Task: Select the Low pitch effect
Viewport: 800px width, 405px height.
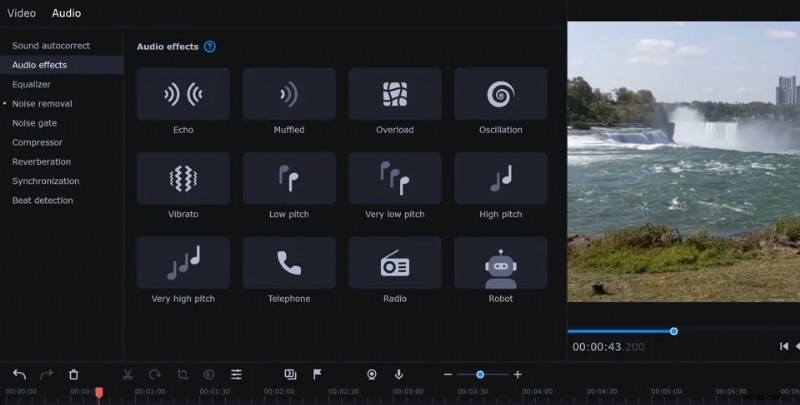Action: [x=289, y=179]
